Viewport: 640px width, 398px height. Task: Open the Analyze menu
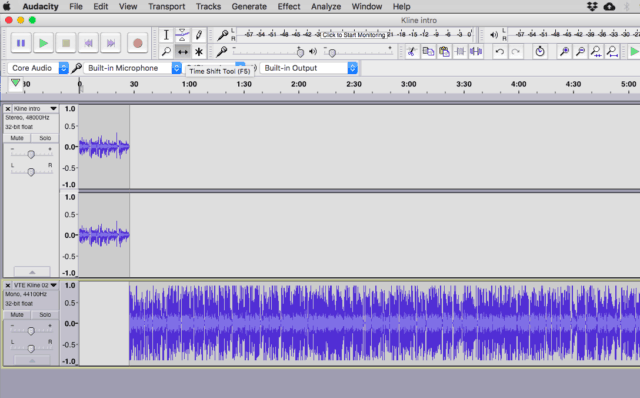326,7
